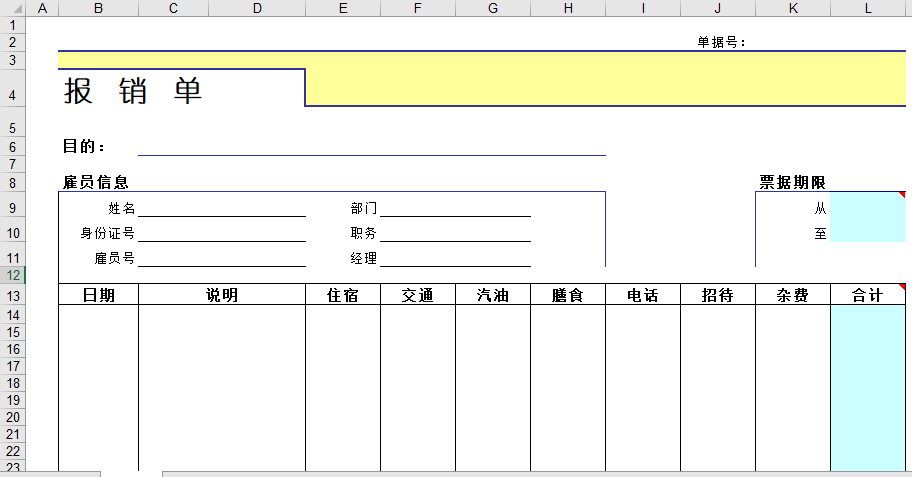Image resolution: width=912 pixels, height=477 pixels.
Task: Click the 职务 input field
Action: (455, 233)
